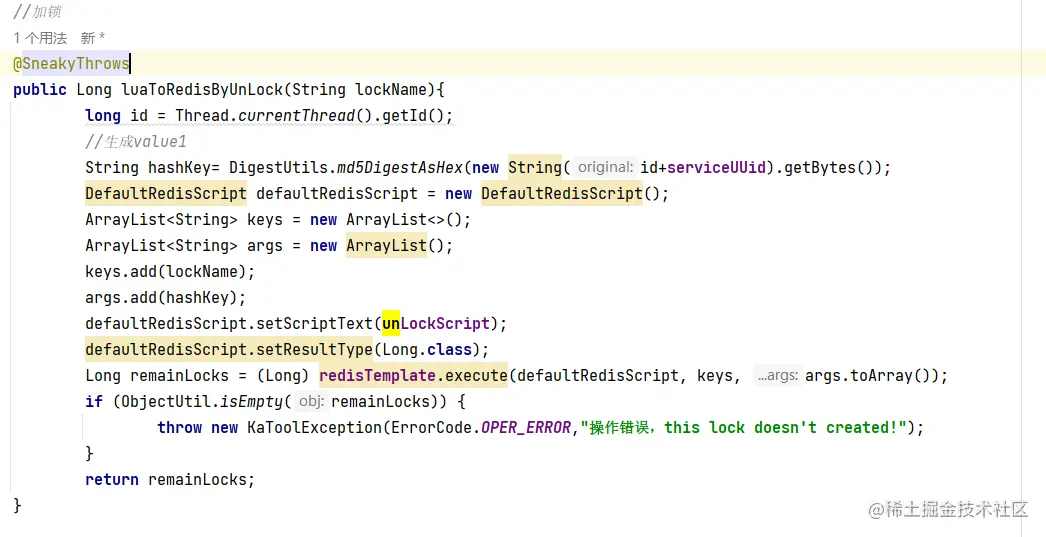
Task: Click highlighted 'DefaultRedisScript' type declaration
Action: 165,193
